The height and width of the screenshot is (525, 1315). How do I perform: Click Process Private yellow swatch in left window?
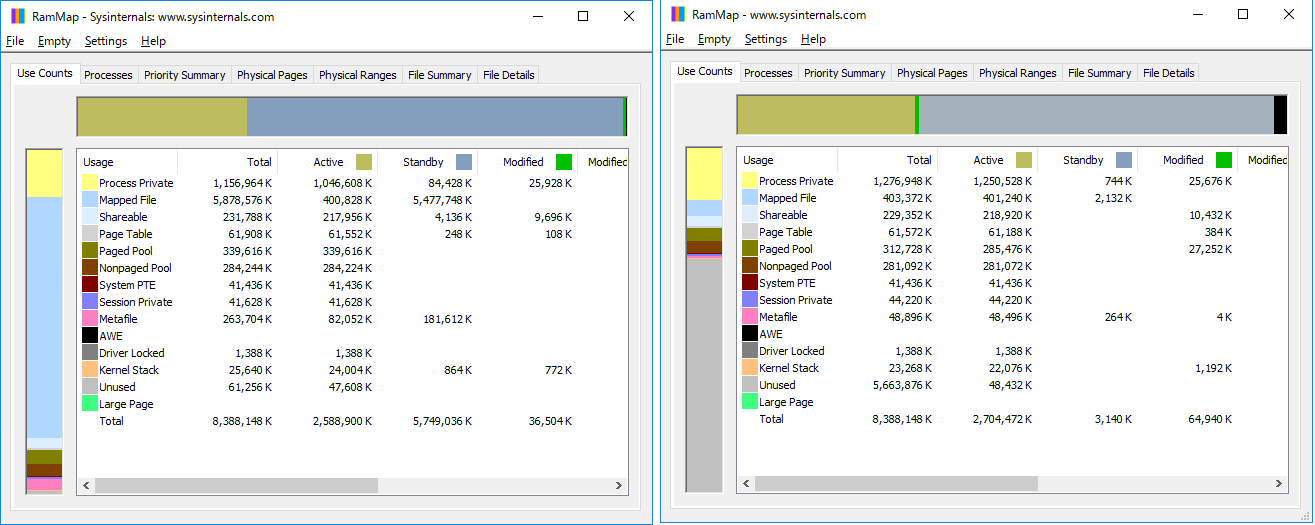click(x=90, y=183)
